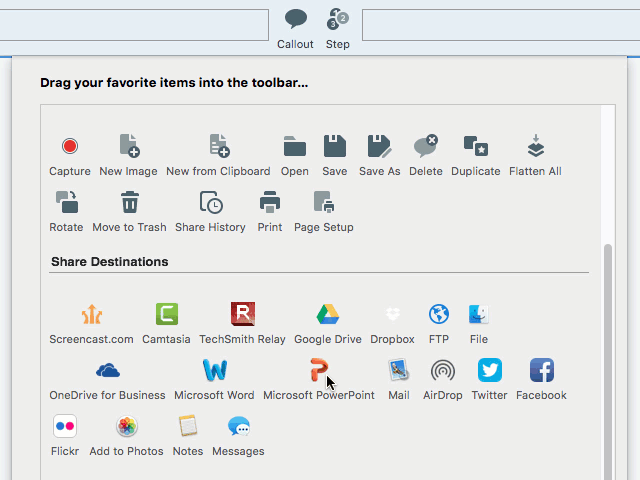This screenshot has height=480, width=640.
Task: Choose the Microsoft Word icon
Action: [x=215, y=370]
